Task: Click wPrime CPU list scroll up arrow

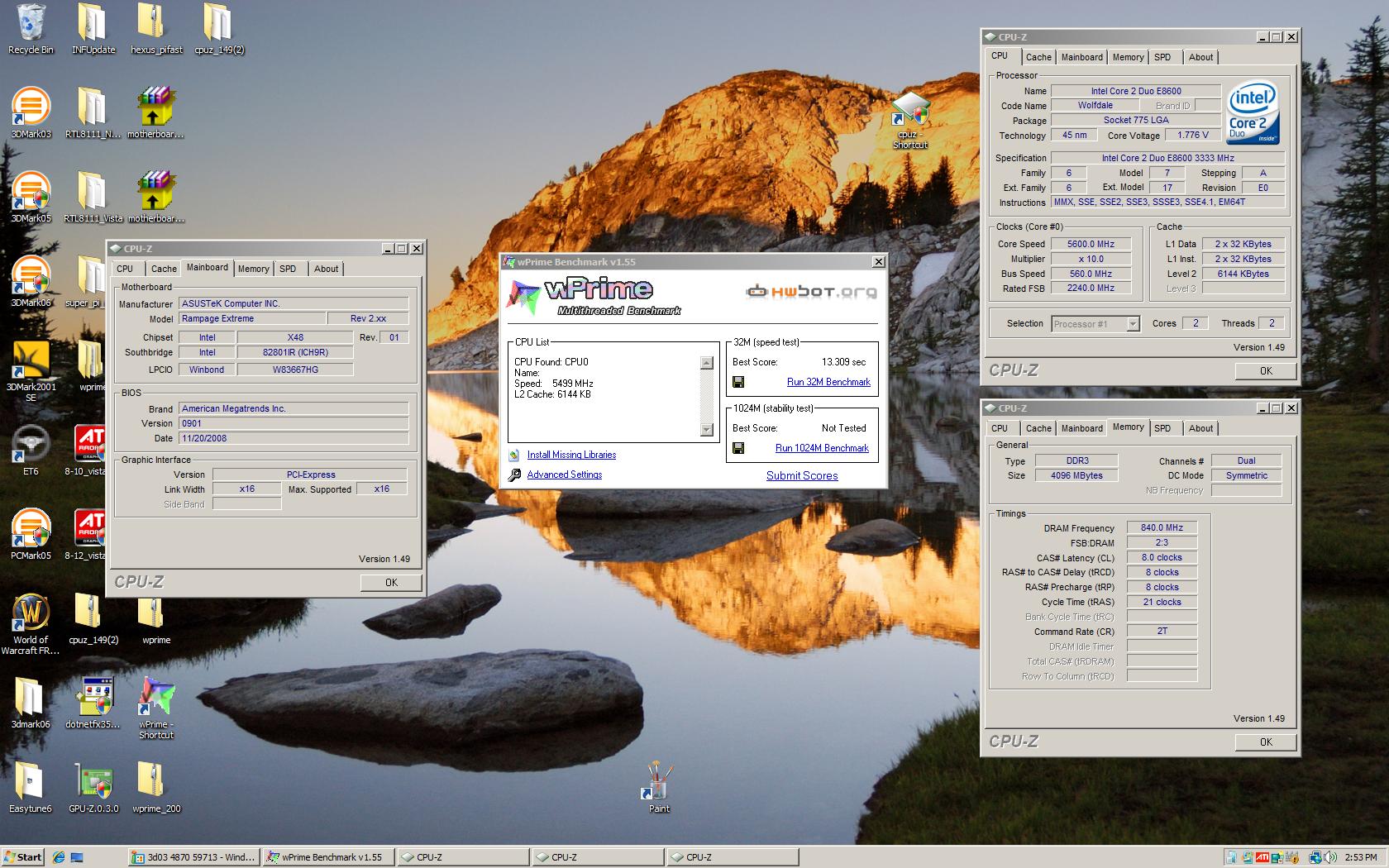Action: coord(706,362)
